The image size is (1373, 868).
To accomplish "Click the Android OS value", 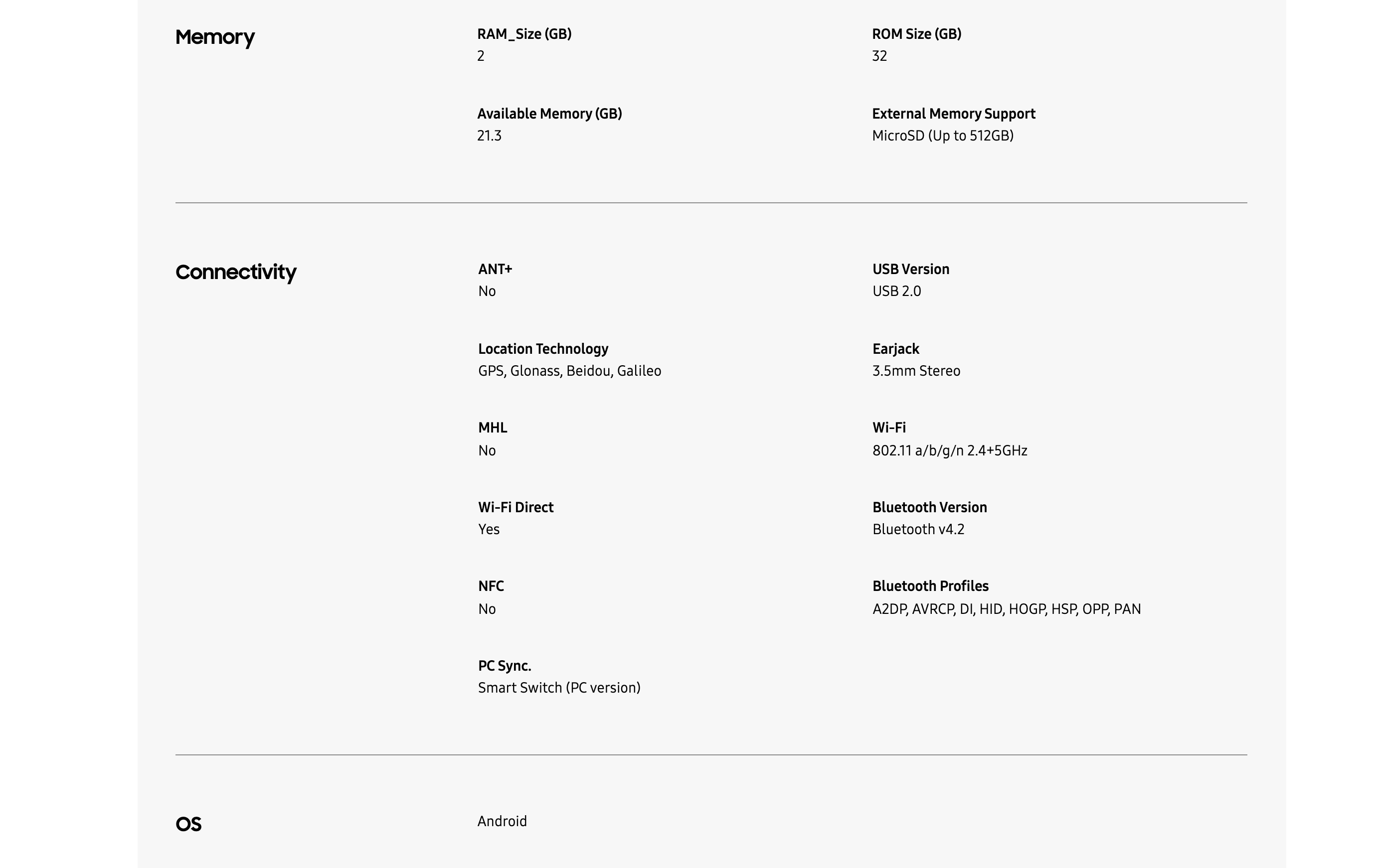I will 502,821.
